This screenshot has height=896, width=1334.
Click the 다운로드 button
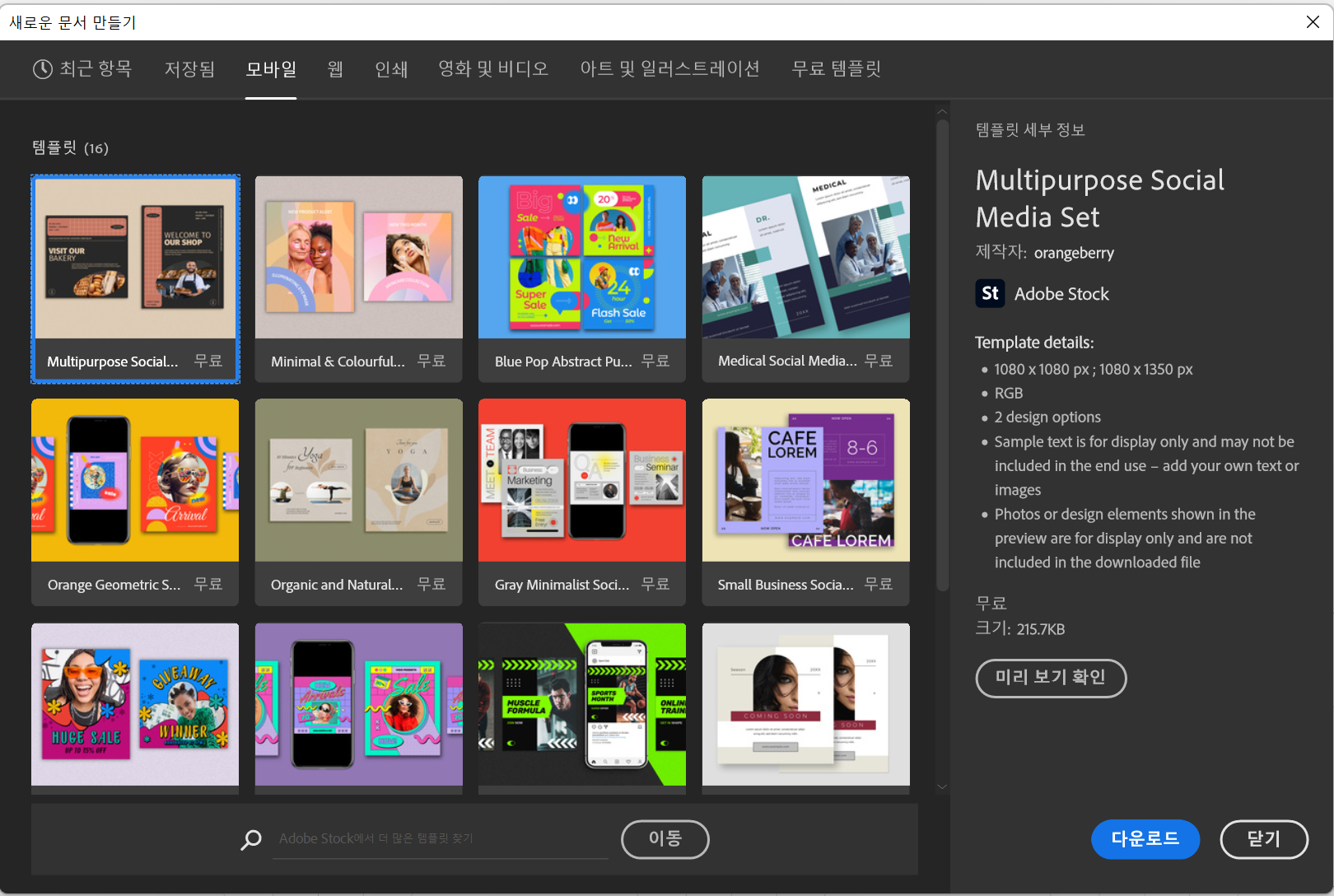tap(1145, 839)
